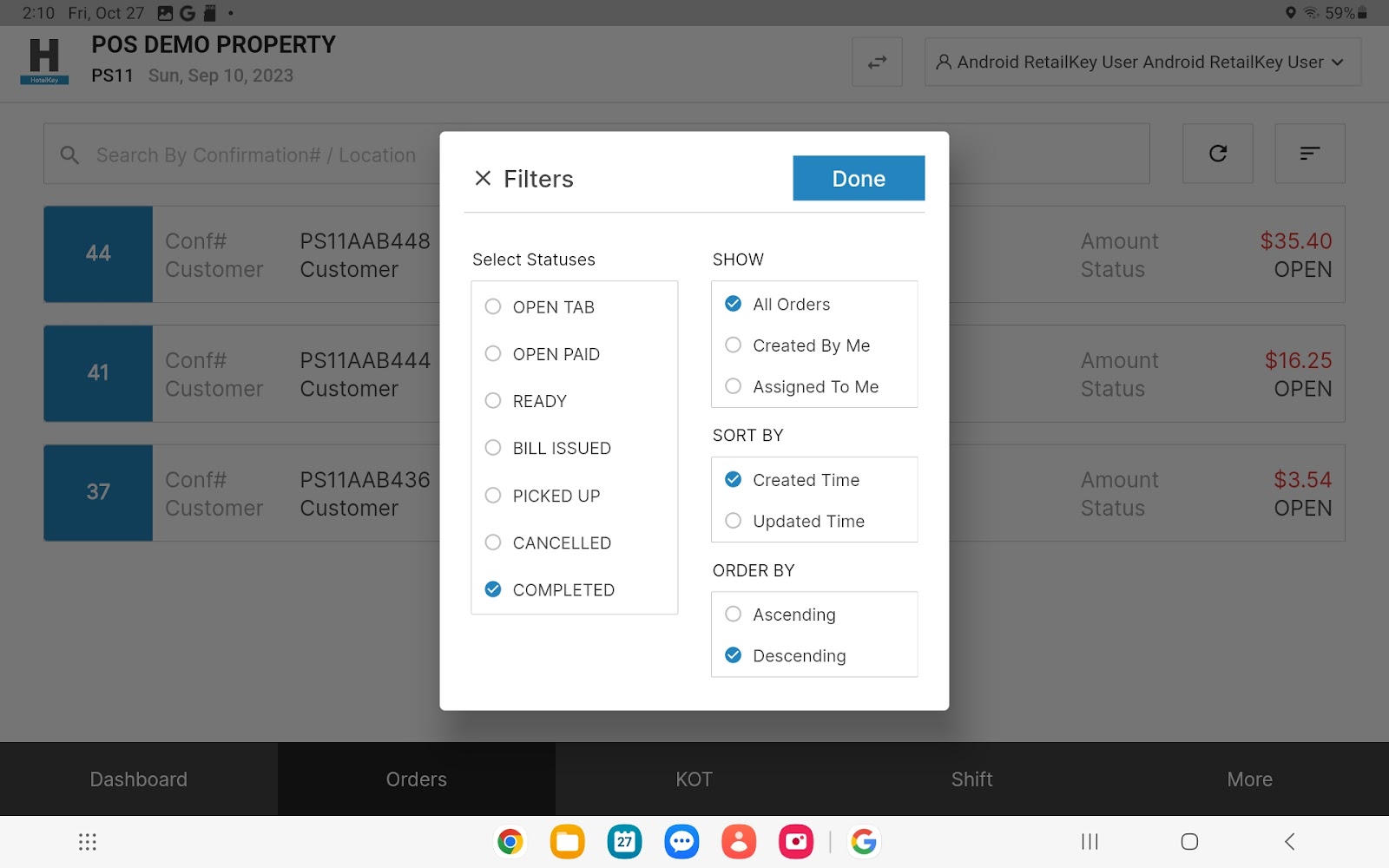Close the Filters dialog with X icon
Image resolution: width=1389 pixels, height=868 pixels.
coord(483,178)
